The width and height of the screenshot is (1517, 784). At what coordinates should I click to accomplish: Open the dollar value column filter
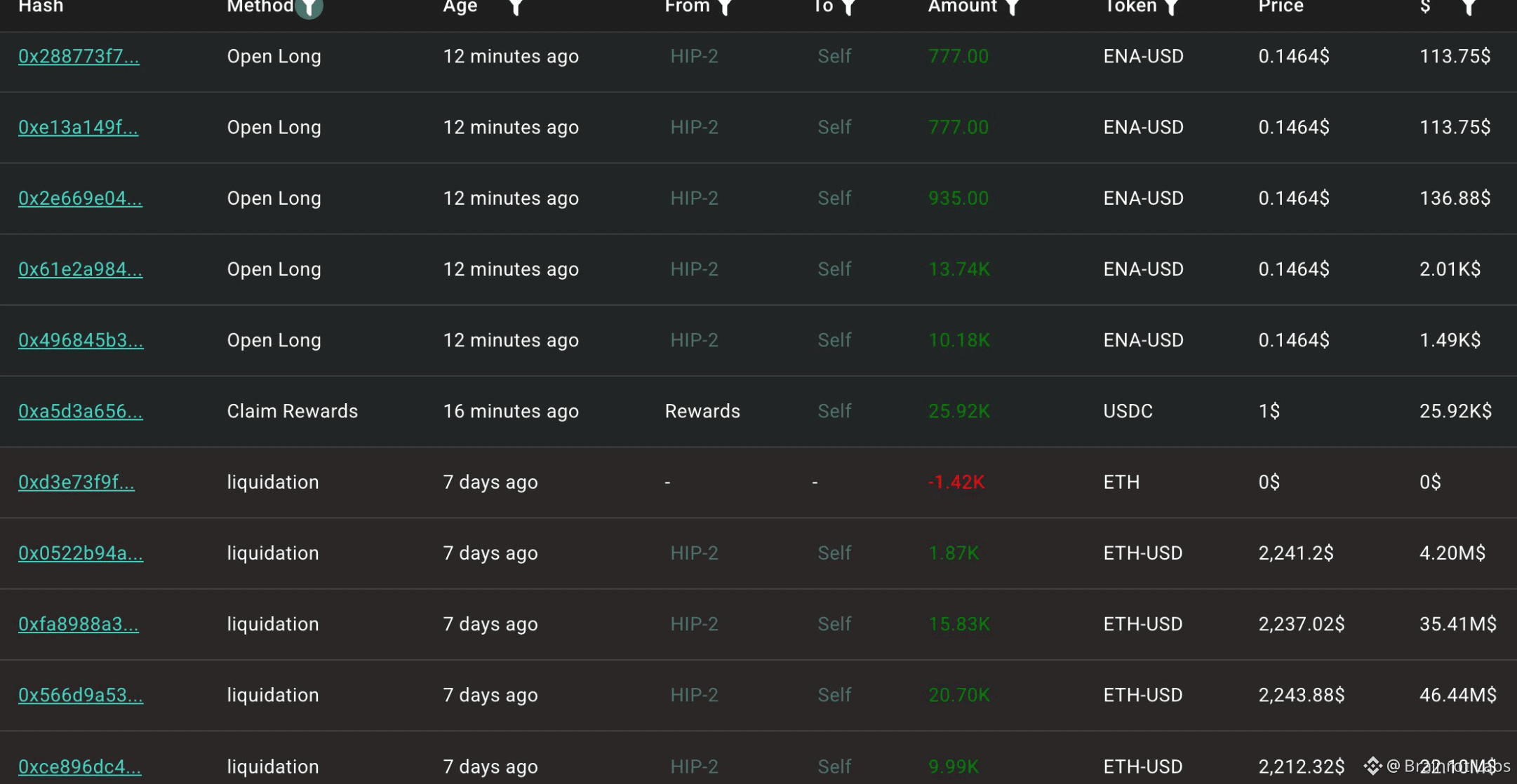(1469, 7)
